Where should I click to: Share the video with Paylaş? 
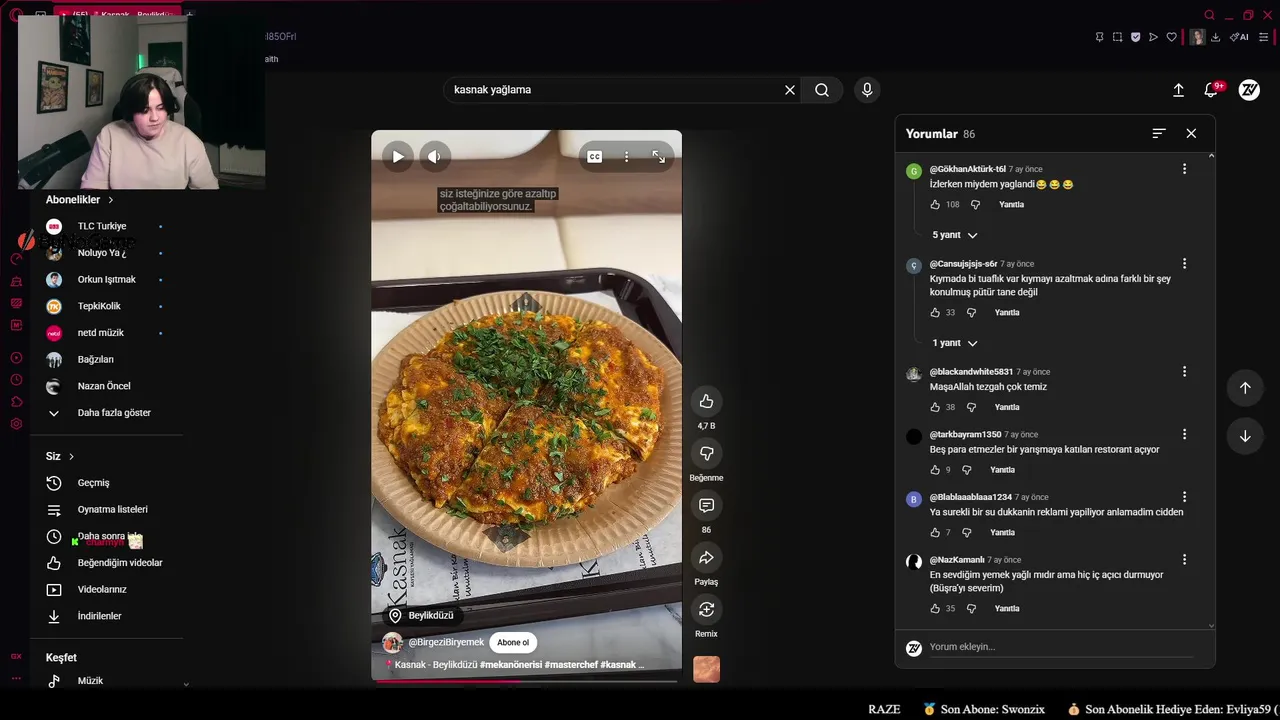pyautogui.click(x=706, y=557)
